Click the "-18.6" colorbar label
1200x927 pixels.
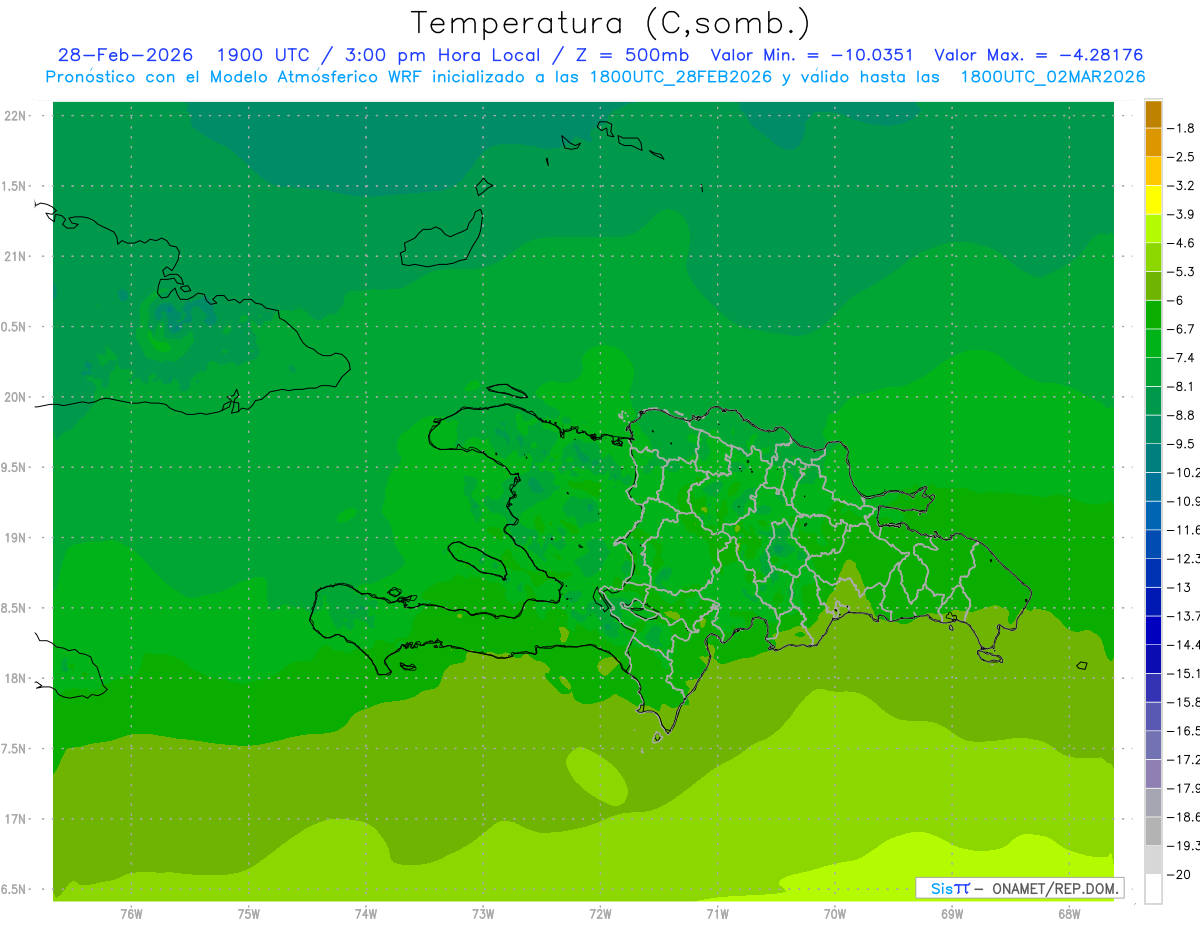pyautogui.click(x=1183, y=817)
